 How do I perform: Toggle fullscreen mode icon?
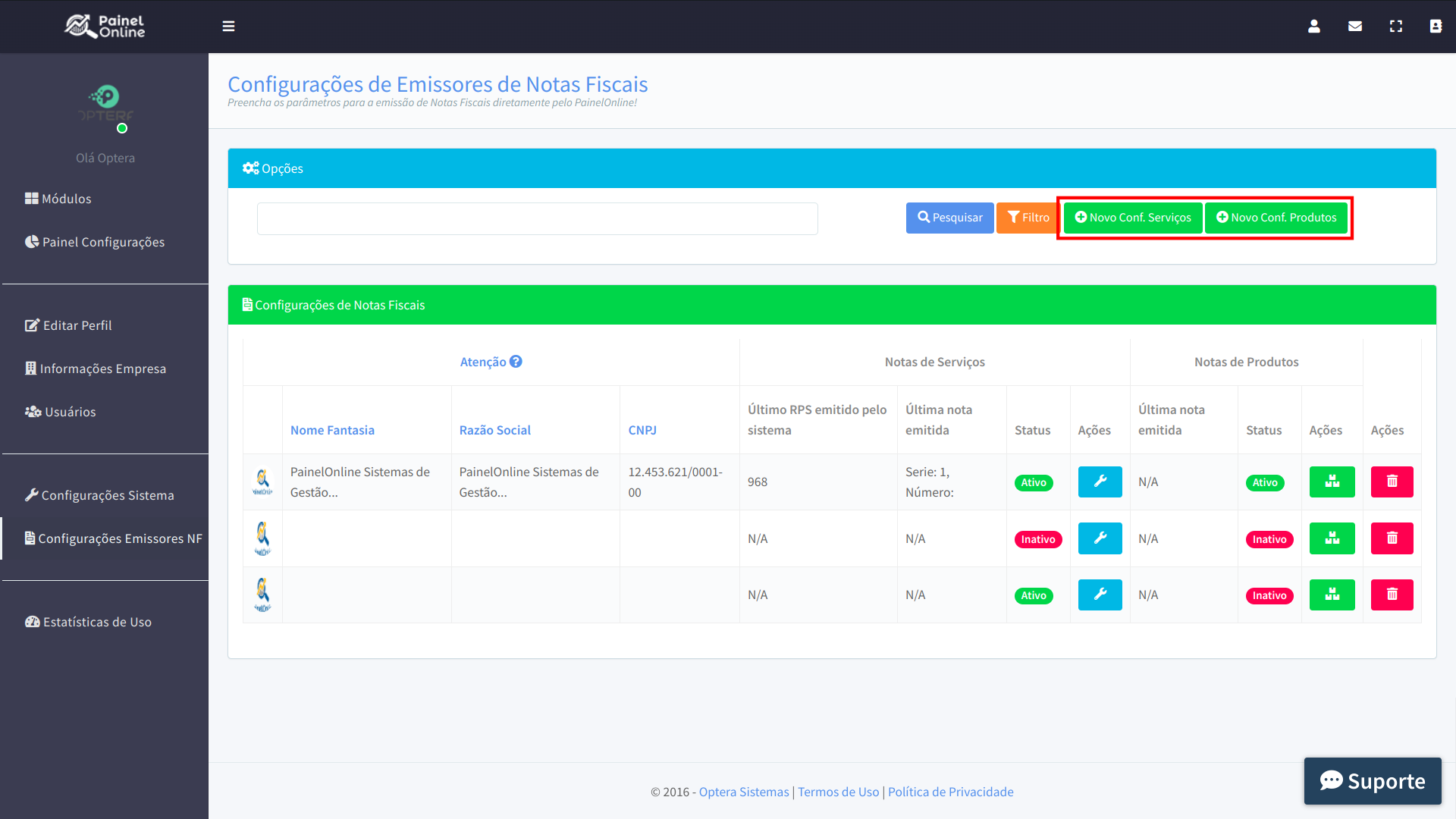click(x=1395, y=27)
